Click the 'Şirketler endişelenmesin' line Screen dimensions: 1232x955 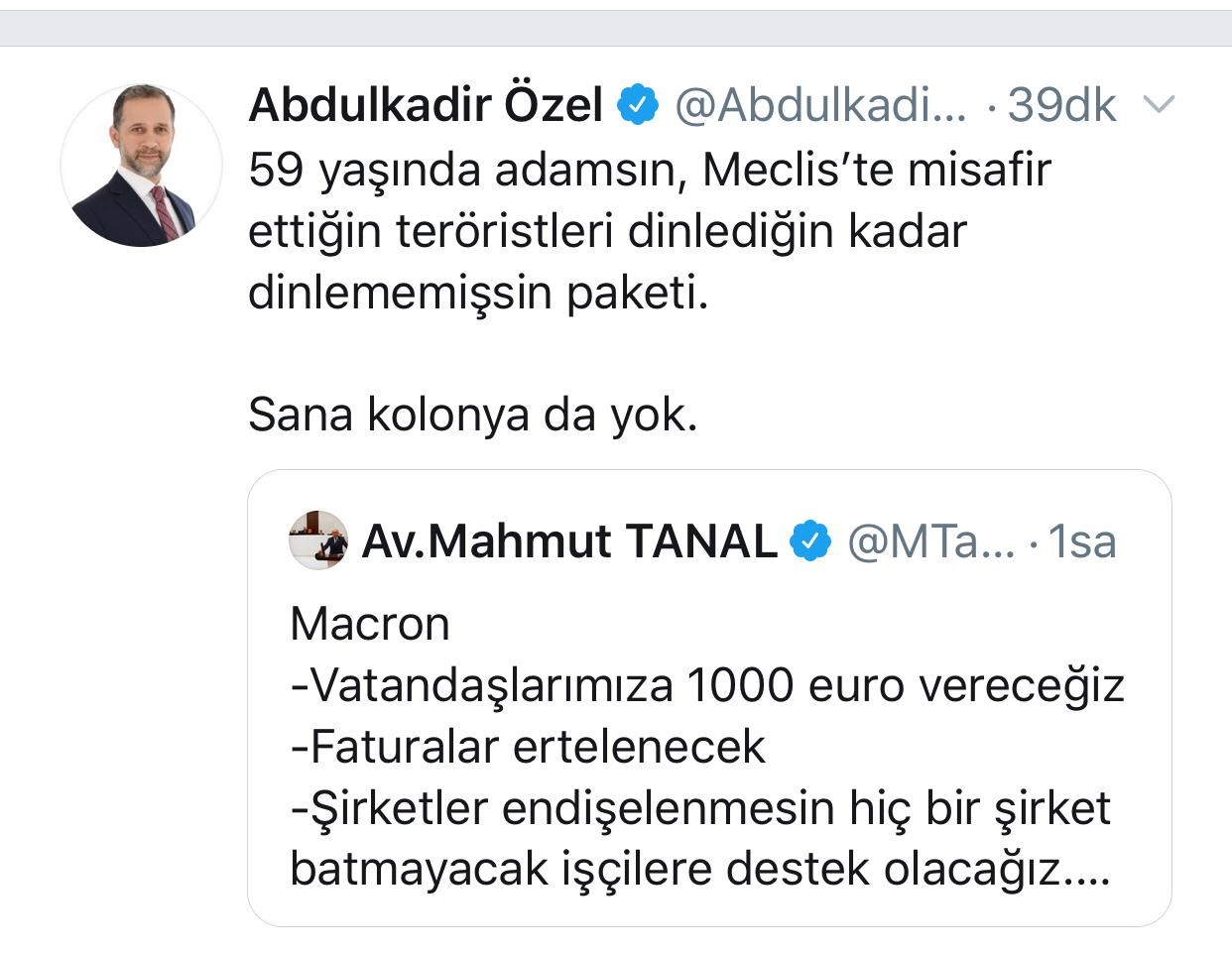click(x=700, y=807)
